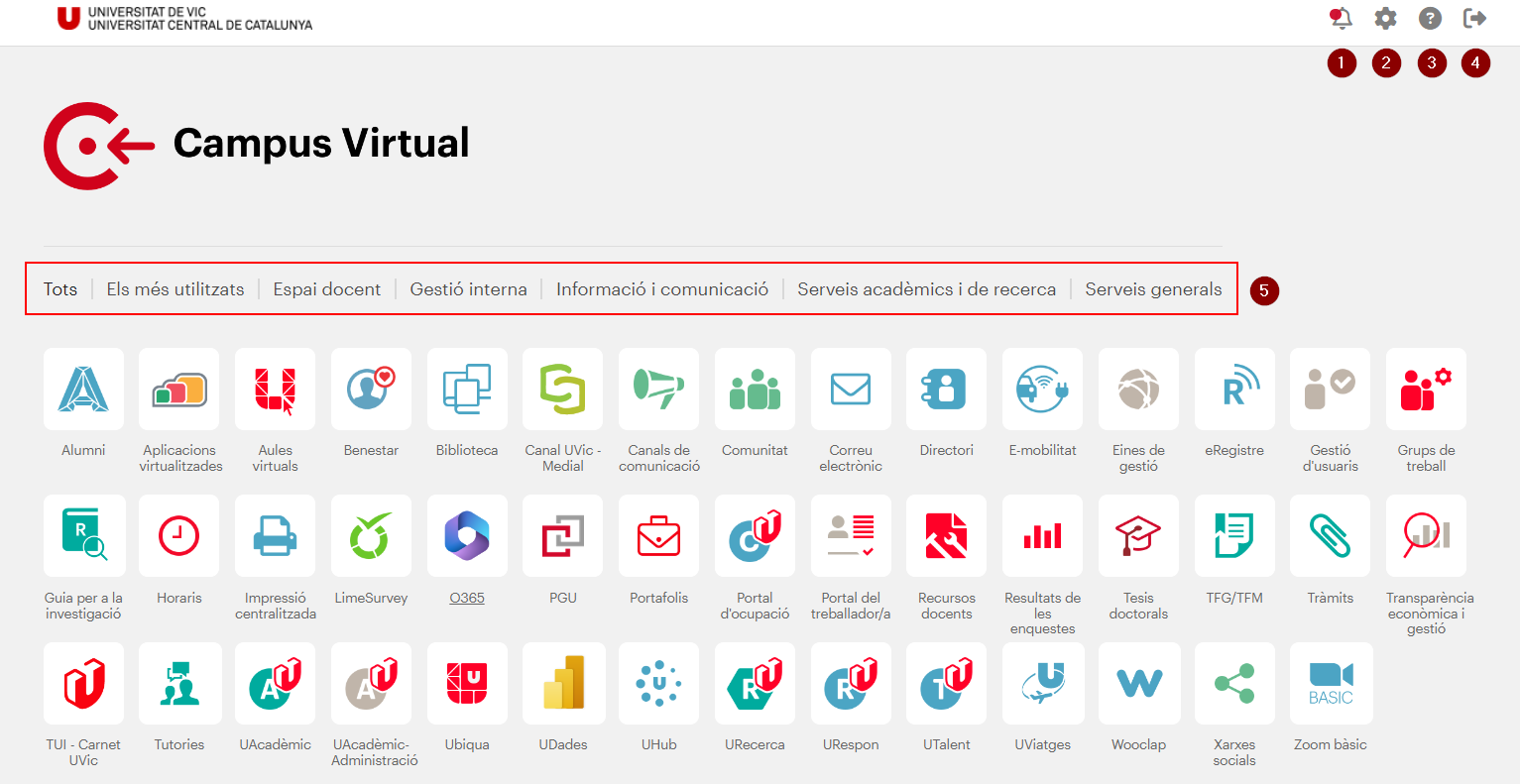Open the UTalent icon
Viewport: 1520px width, 784px height.
[947, 683]
